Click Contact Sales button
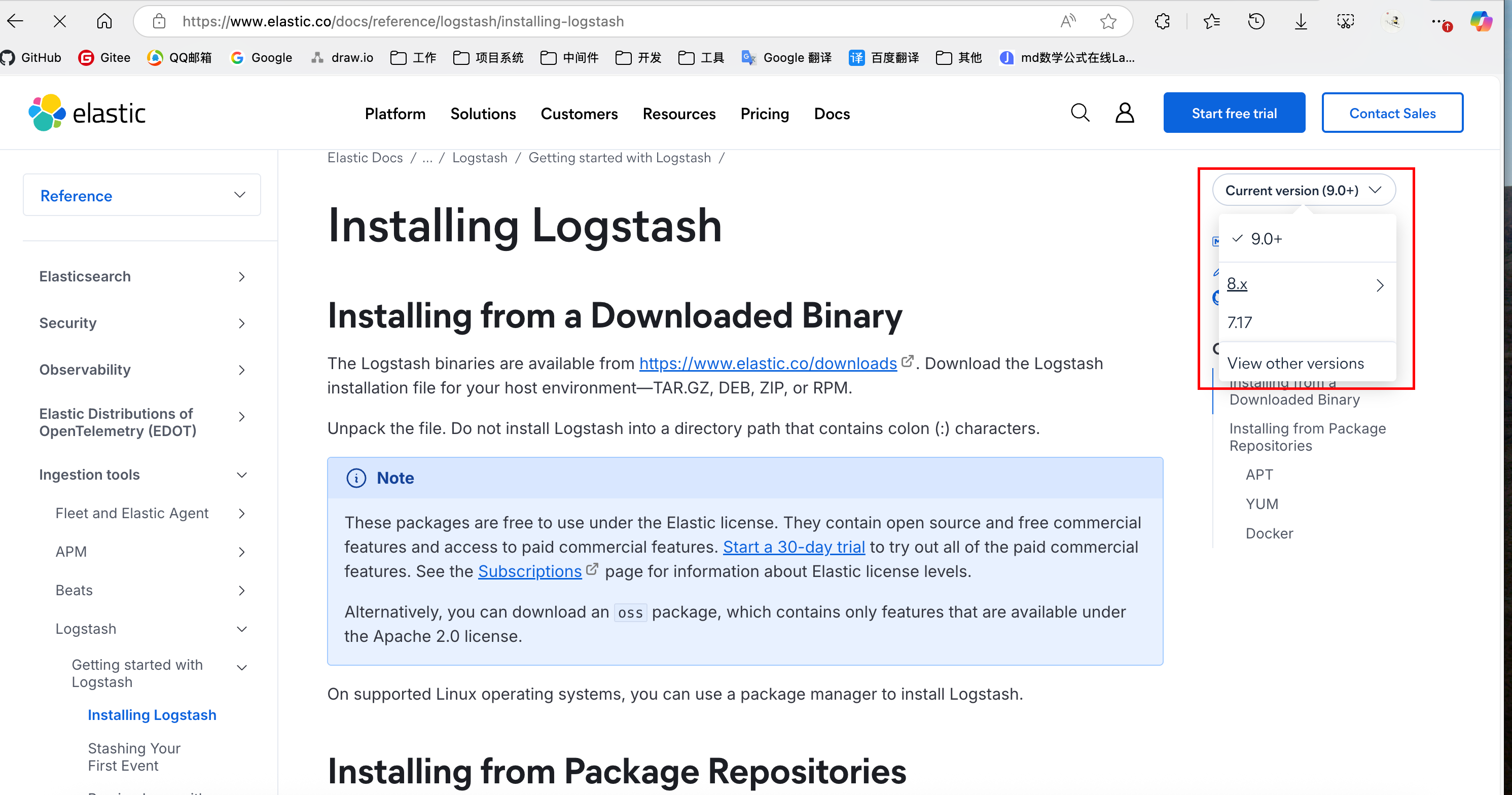Screen dimensions: 1512x795 (x=1392, y=113)
